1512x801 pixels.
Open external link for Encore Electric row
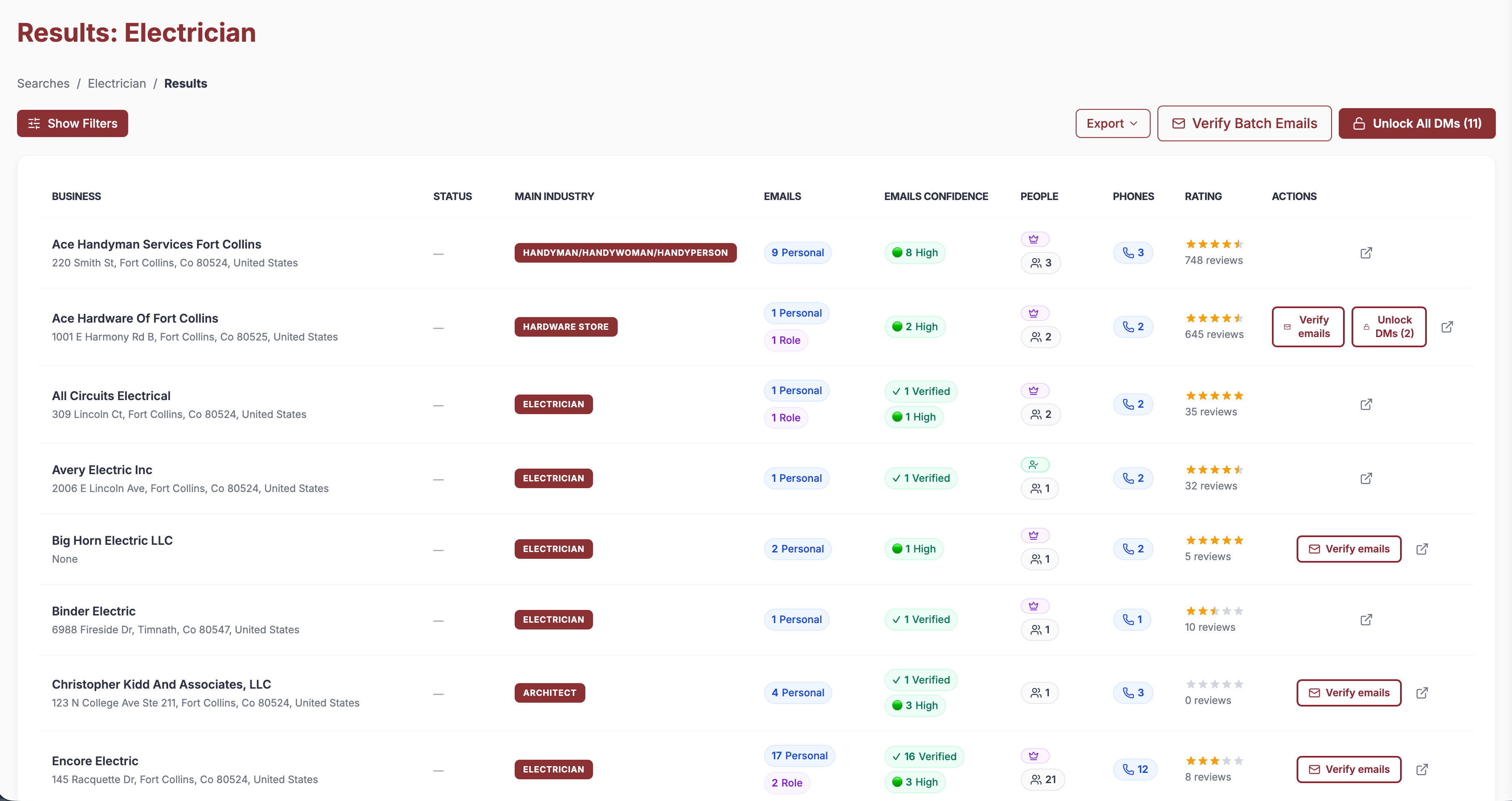[x=1422, y=769]
